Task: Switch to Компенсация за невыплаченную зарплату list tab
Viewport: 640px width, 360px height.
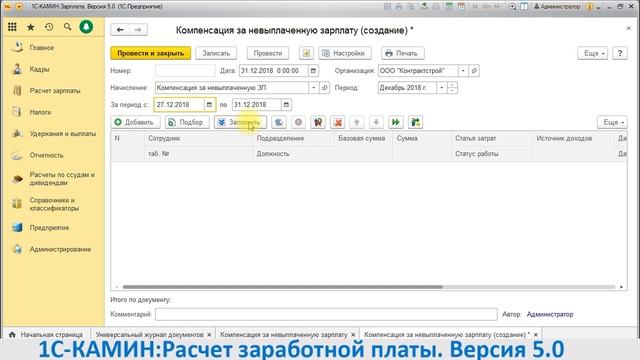Action: coord(284,334)
